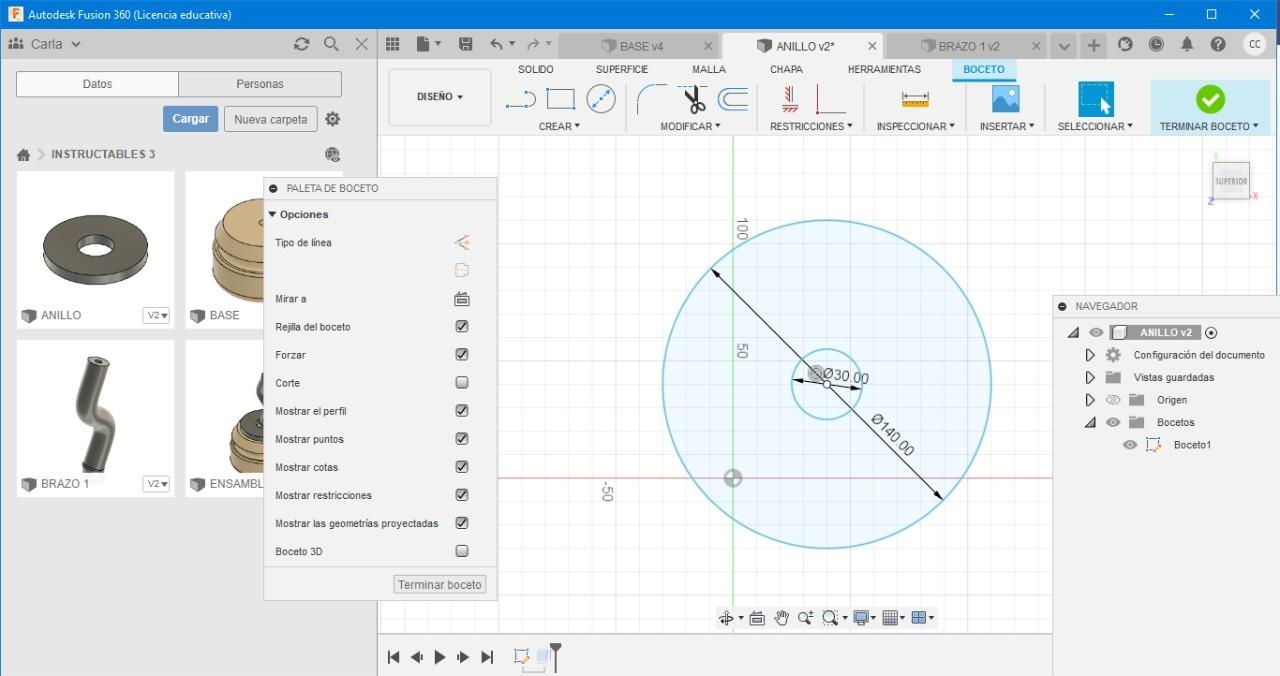This screenshot has height=676, width=1280.
Task: Select the Line tool in Crear
Action: (x=520, y=99)
